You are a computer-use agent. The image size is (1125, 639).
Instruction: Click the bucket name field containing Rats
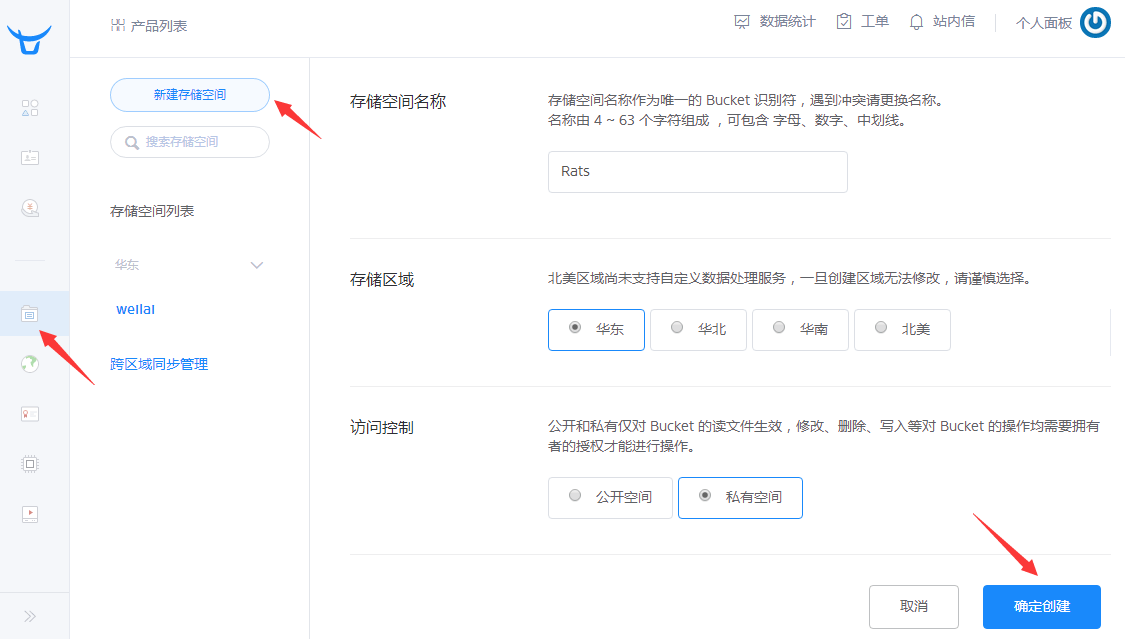(x=697, y=172)
